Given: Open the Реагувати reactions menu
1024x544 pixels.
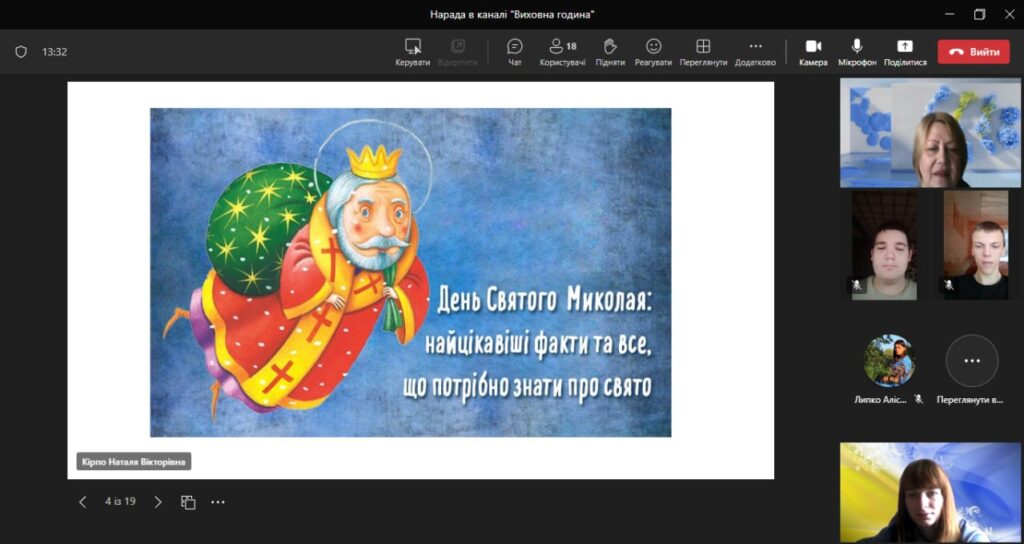Looking at the screenshot, I should [653, 52].
